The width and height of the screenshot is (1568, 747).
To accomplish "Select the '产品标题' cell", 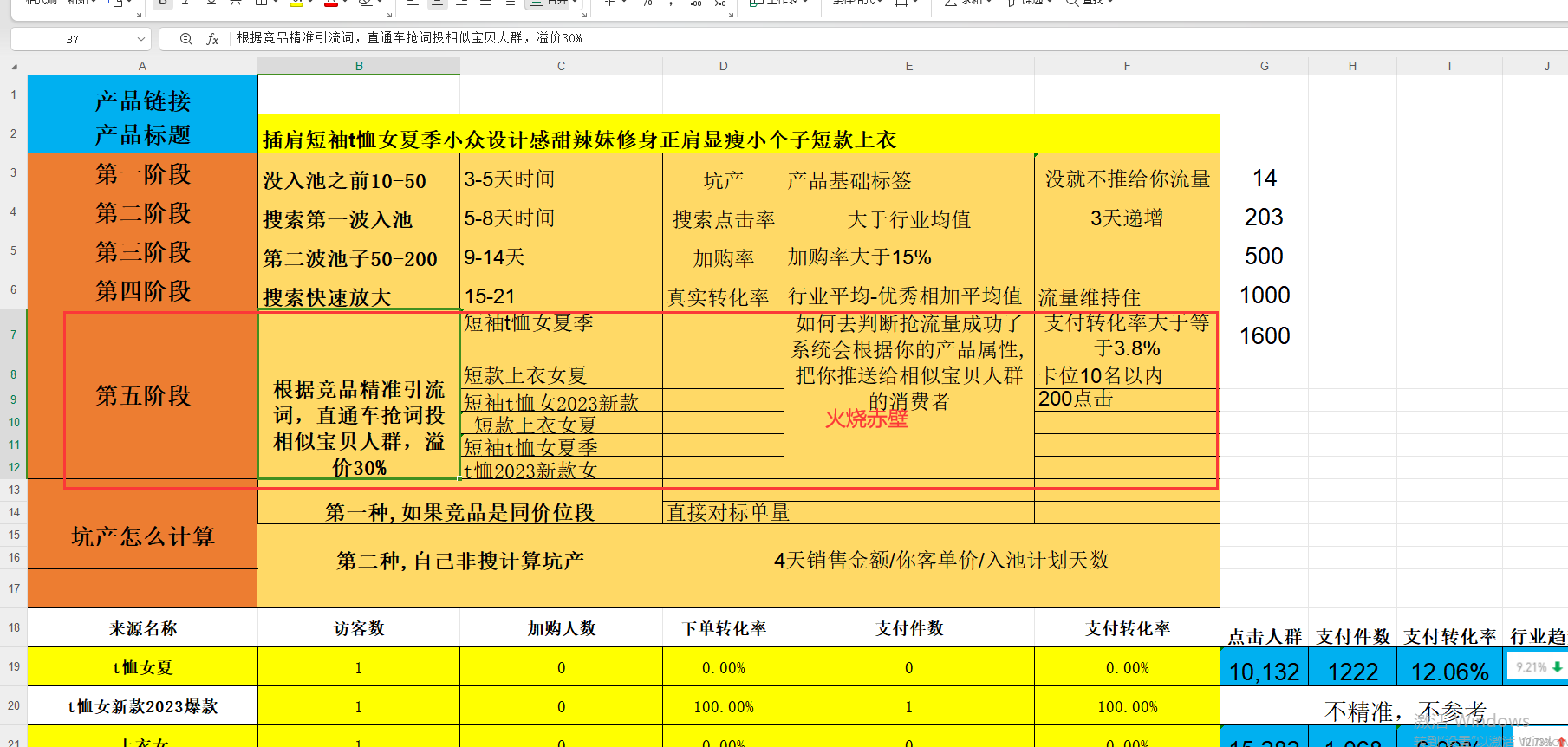I will 142,133.
